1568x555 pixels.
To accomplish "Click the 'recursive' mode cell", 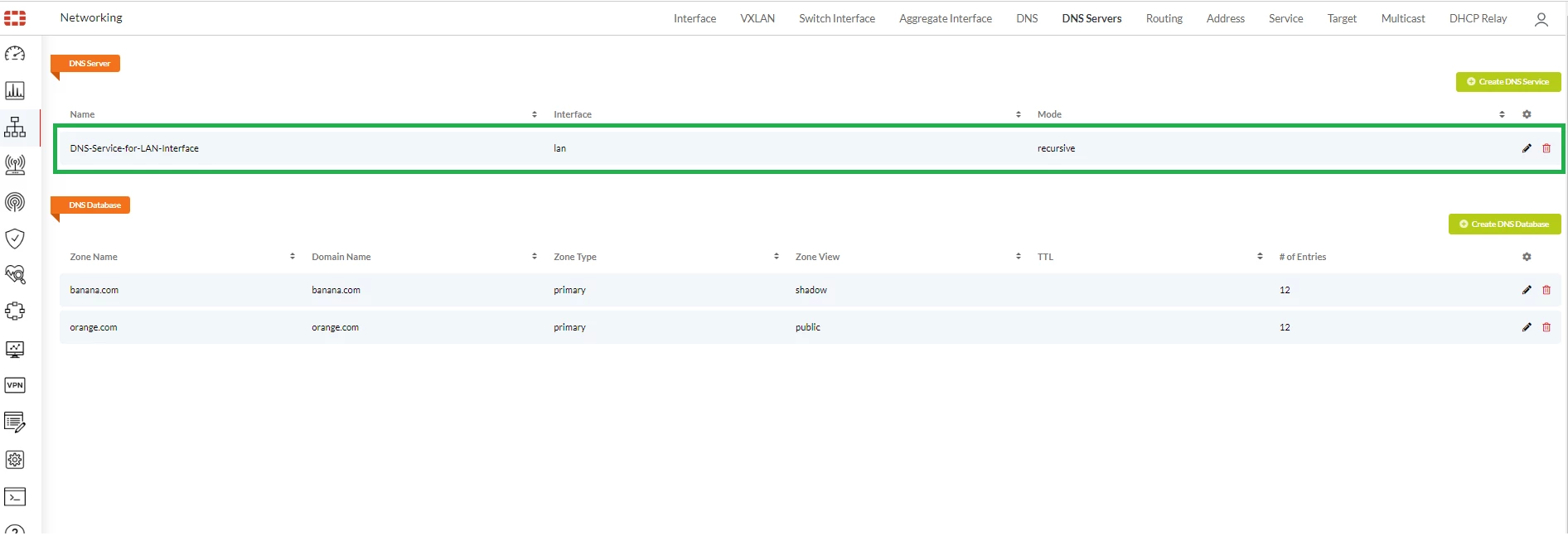I will (x=1056, y=148).
